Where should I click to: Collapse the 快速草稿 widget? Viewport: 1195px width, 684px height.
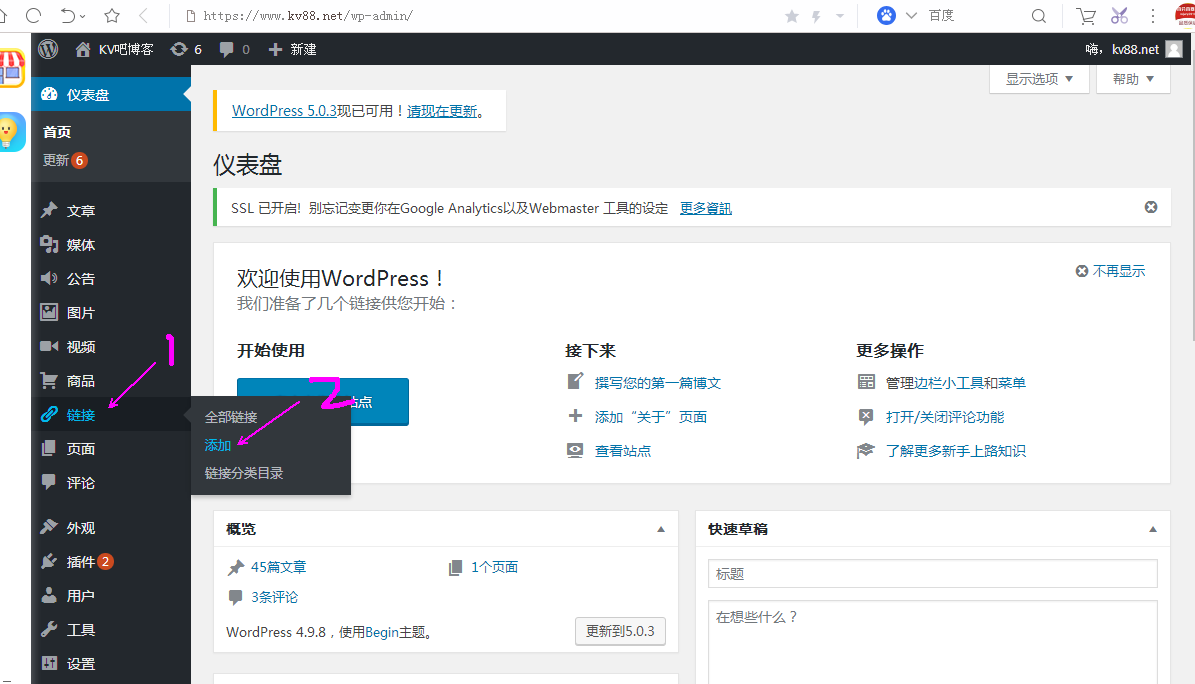[1152, 529]
